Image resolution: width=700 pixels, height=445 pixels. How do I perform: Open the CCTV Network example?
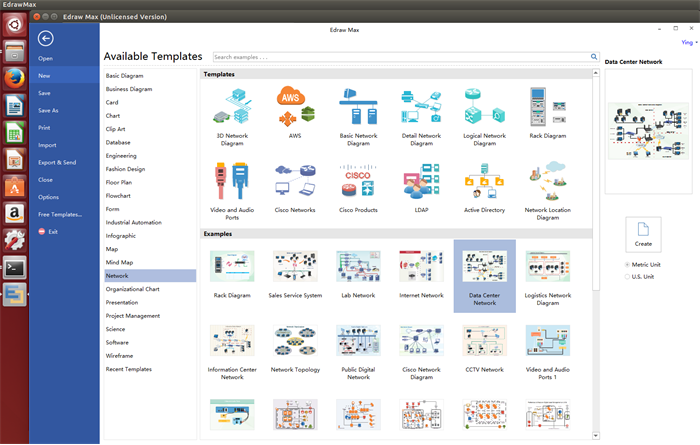click(x=484, y=340)
